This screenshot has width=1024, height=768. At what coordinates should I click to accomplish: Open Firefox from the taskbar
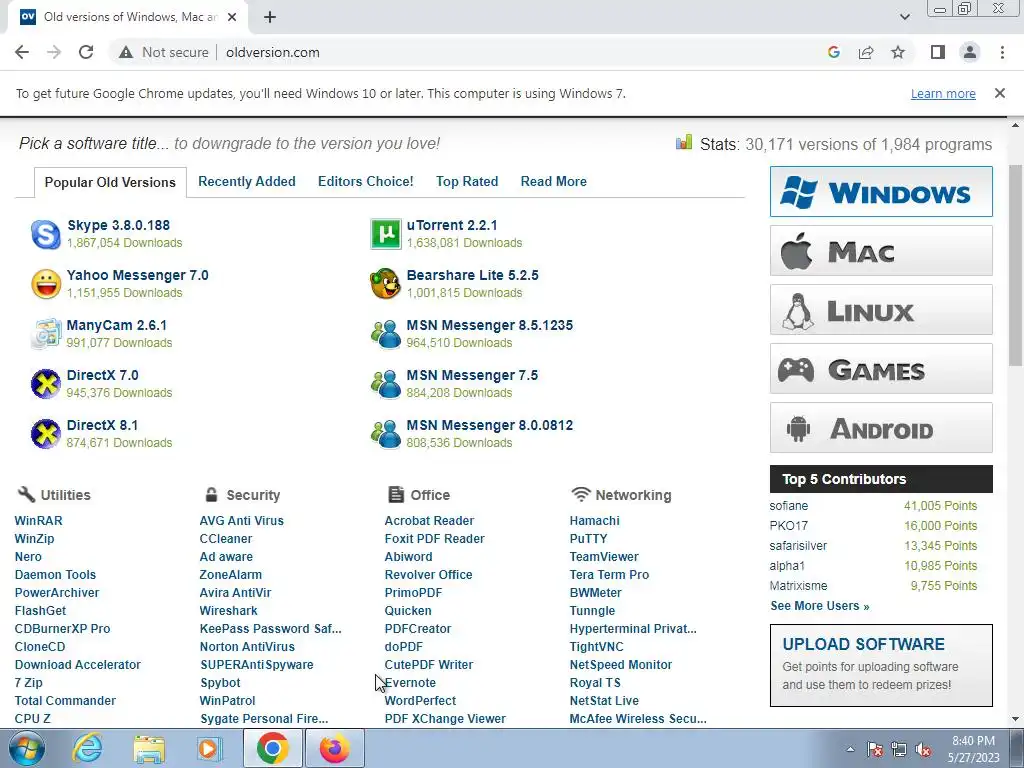(334, 748)
